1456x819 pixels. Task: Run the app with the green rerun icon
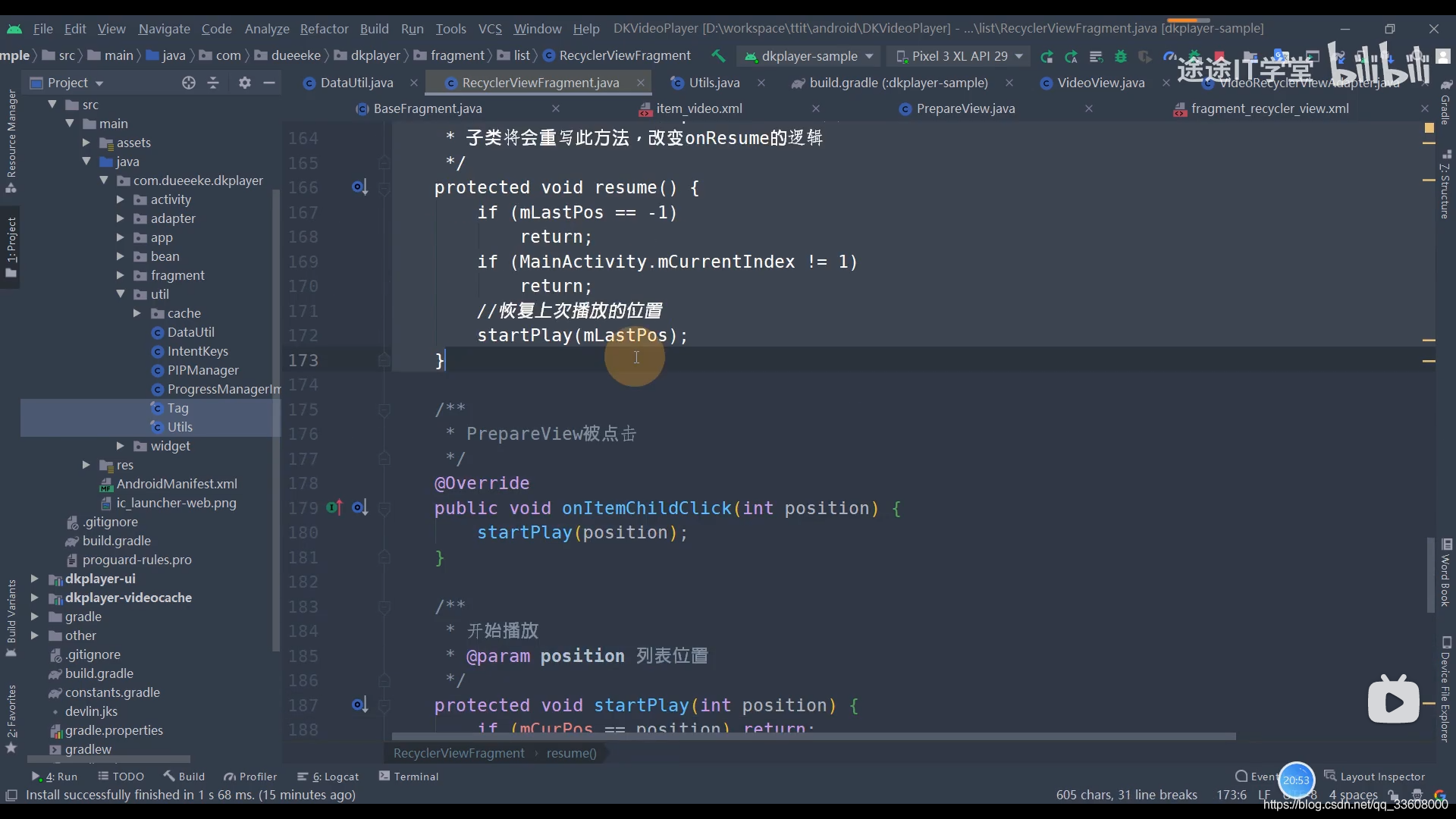[x=1046, y=56]
